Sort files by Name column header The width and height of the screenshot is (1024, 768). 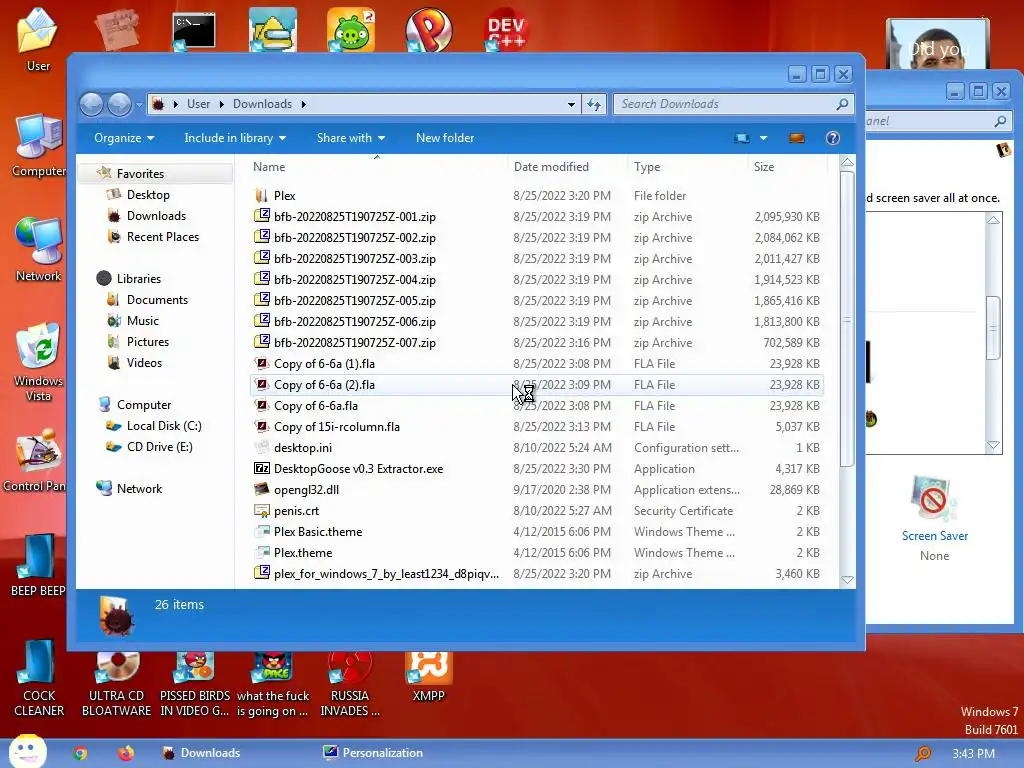click(377, 167)
